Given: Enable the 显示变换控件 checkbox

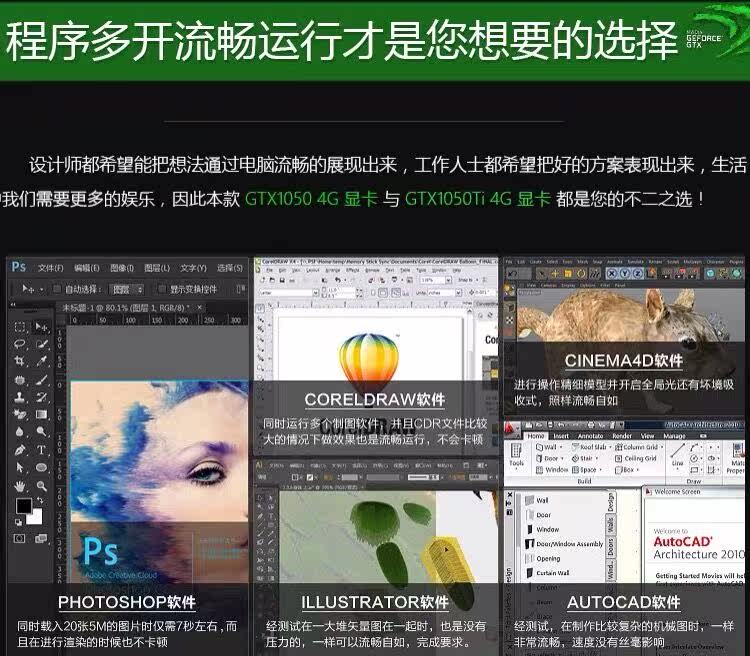Looking at the screenshot, I should click(x=162, y=289).
